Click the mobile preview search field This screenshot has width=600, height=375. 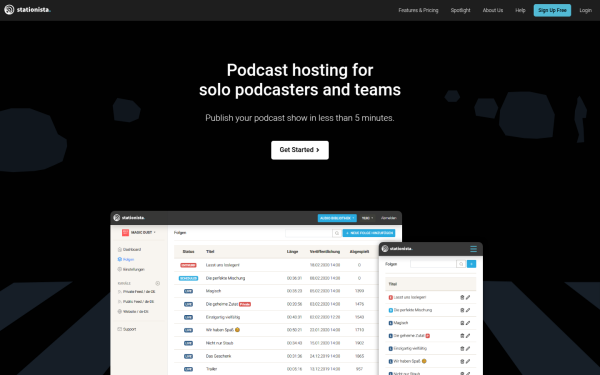[433, 264]
